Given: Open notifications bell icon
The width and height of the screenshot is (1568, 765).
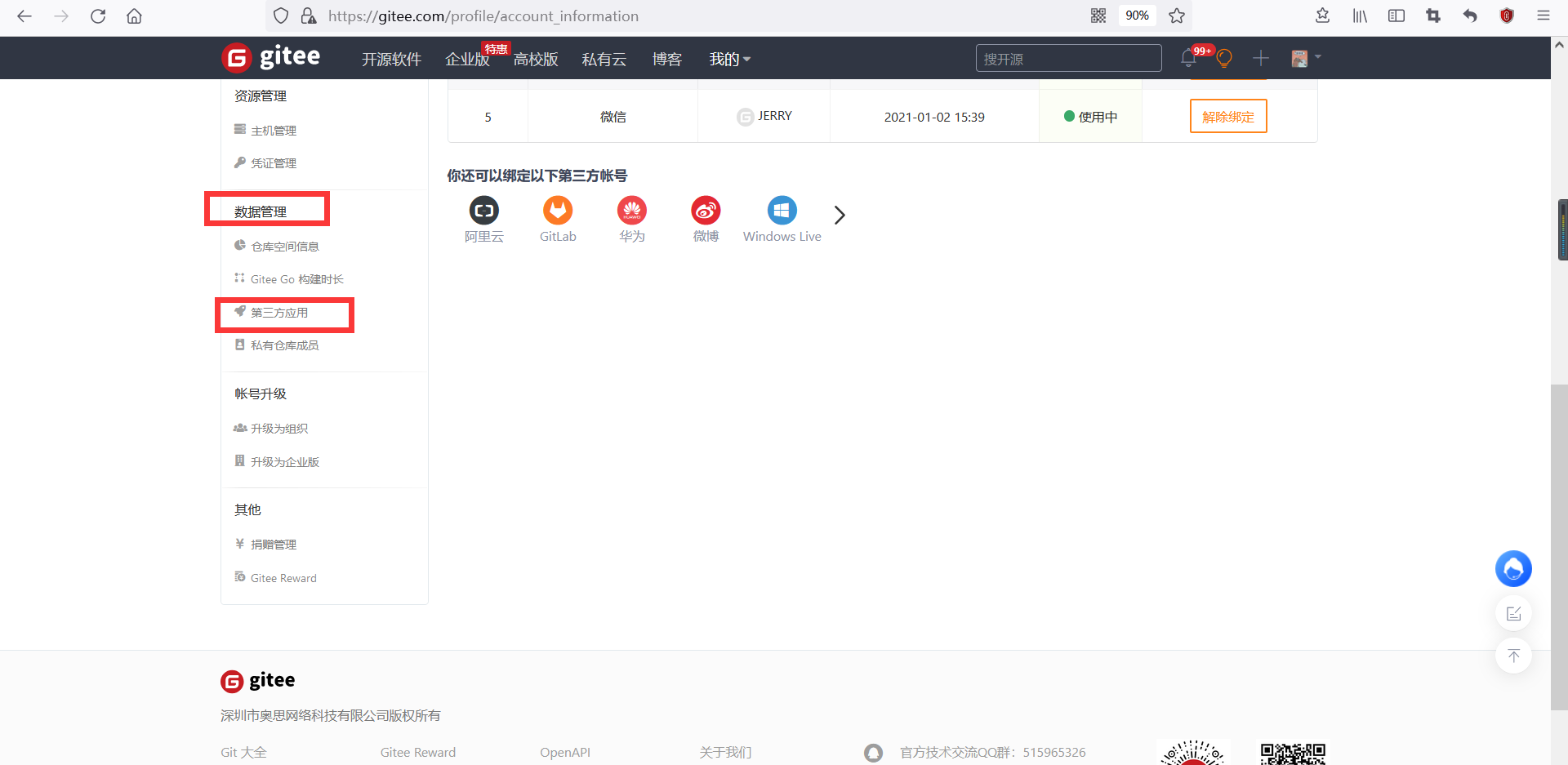Looking at the screenshot, I should click(x=1188, y=59).
